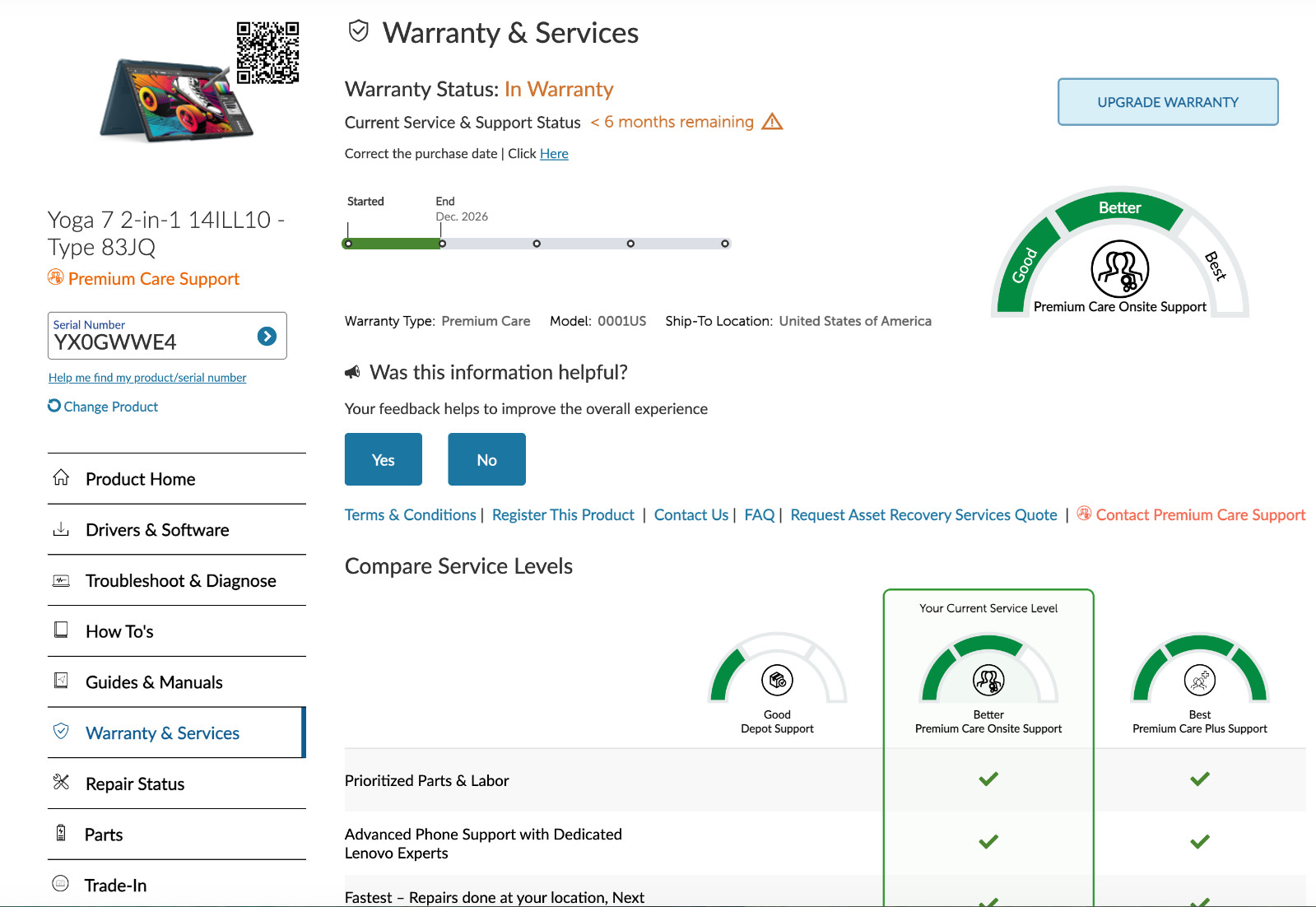This screenshot has height=907, width=1316.
Task: Click Best checkmark for Advanced Phone Support
Action: (x=1200, y=841)
